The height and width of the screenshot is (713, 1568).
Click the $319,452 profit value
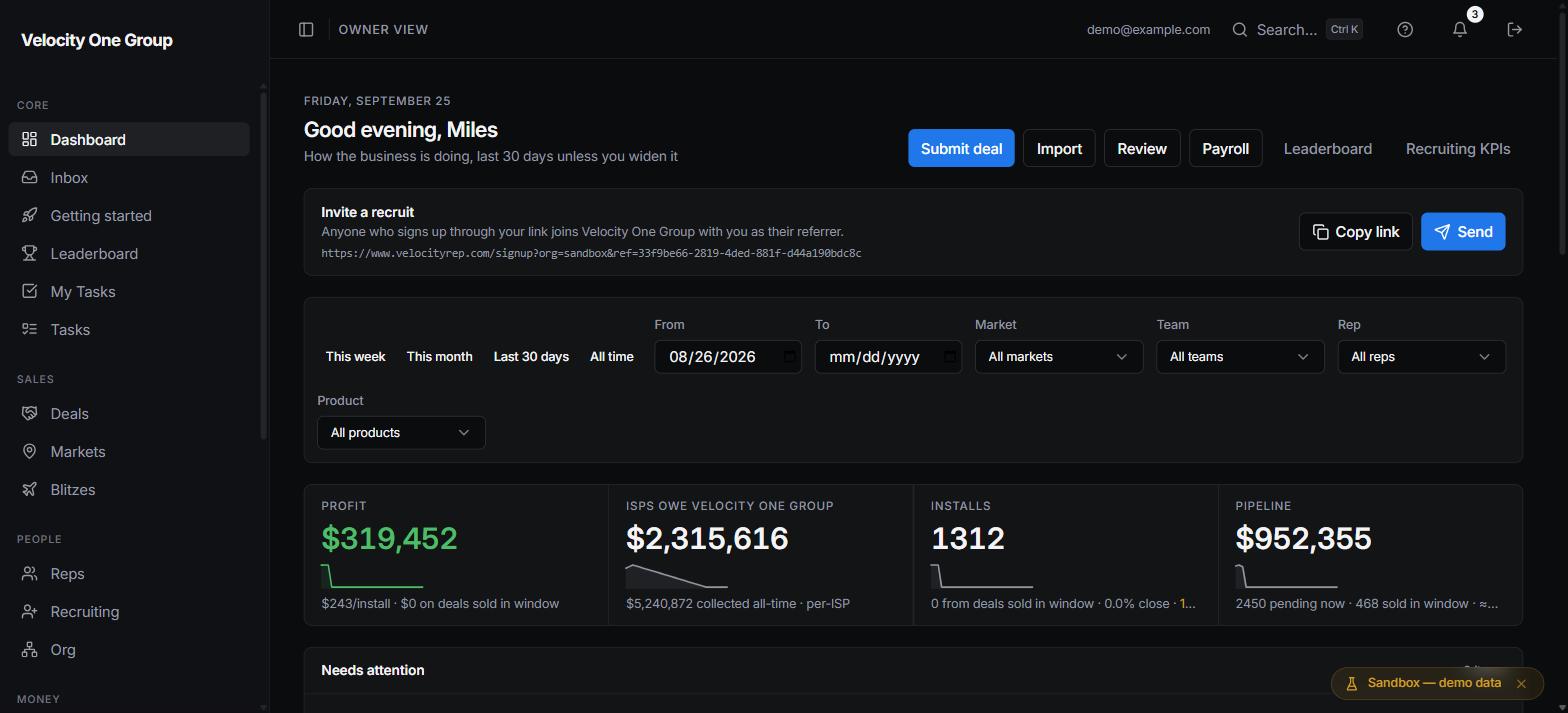(389, 538)
